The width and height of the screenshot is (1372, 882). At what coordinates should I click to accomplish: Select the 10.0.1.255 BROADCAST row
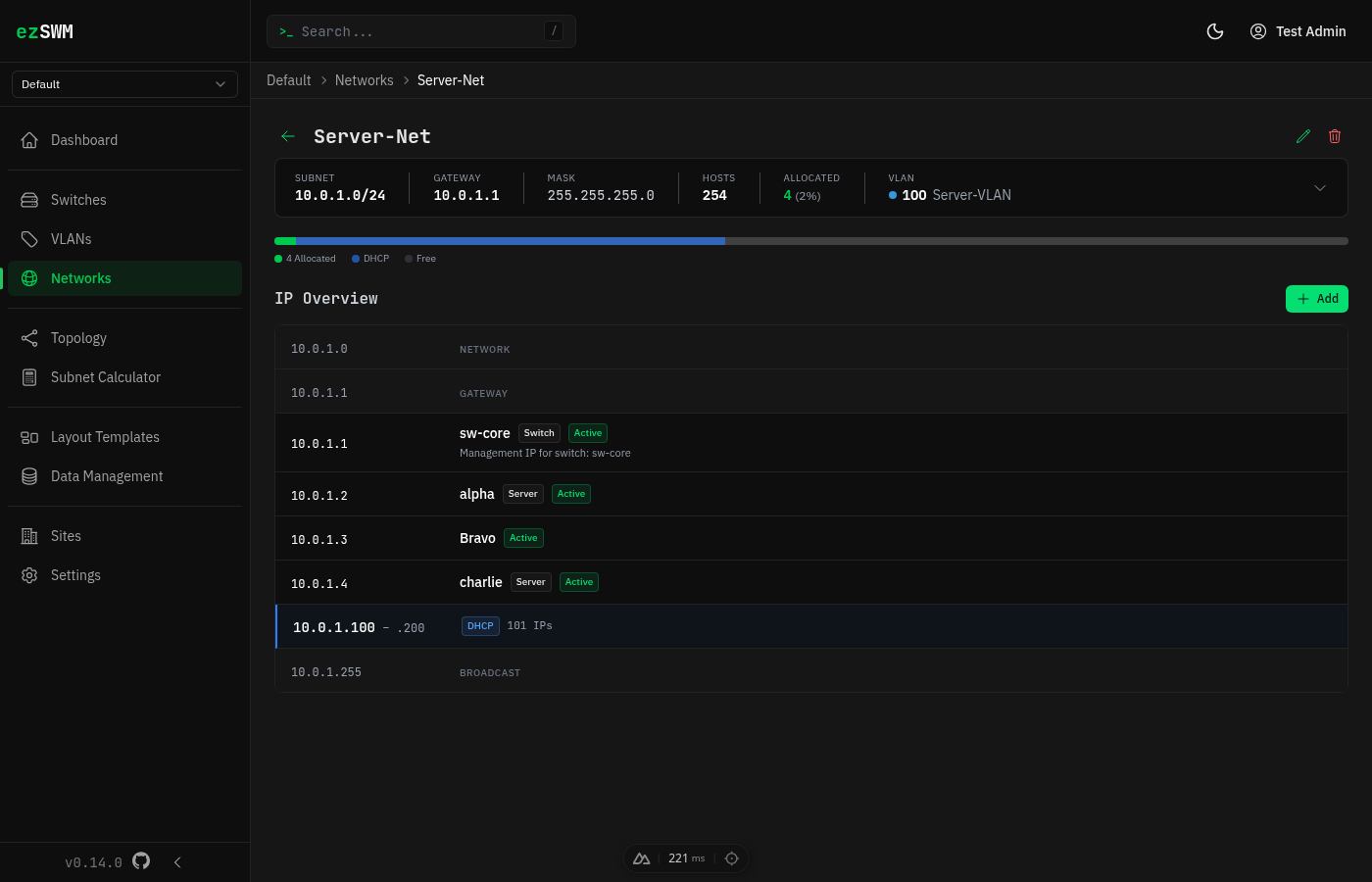tap(811, 671)
